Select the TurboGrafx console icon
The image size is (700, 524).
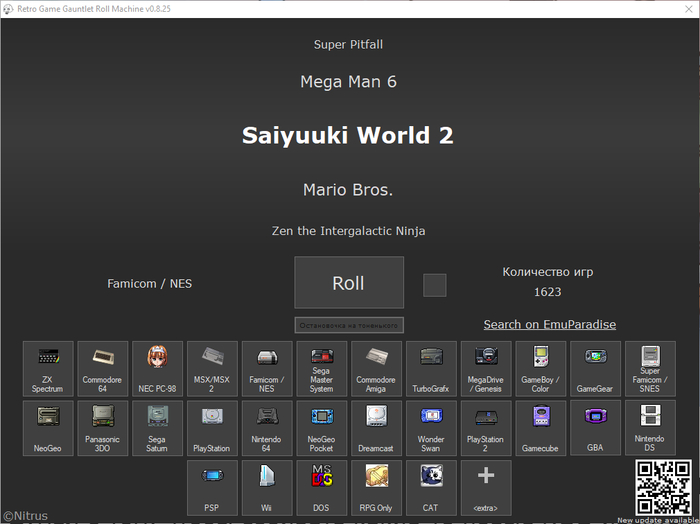click(431, 369)
